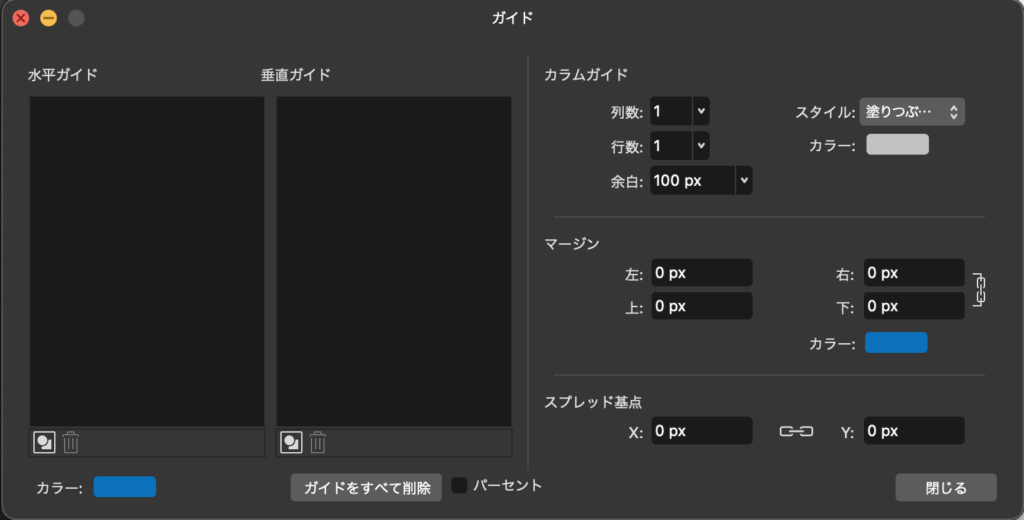Click the trash icon under horizontal guides
This screenshot has width=1024, height=520.
[71, 442]
